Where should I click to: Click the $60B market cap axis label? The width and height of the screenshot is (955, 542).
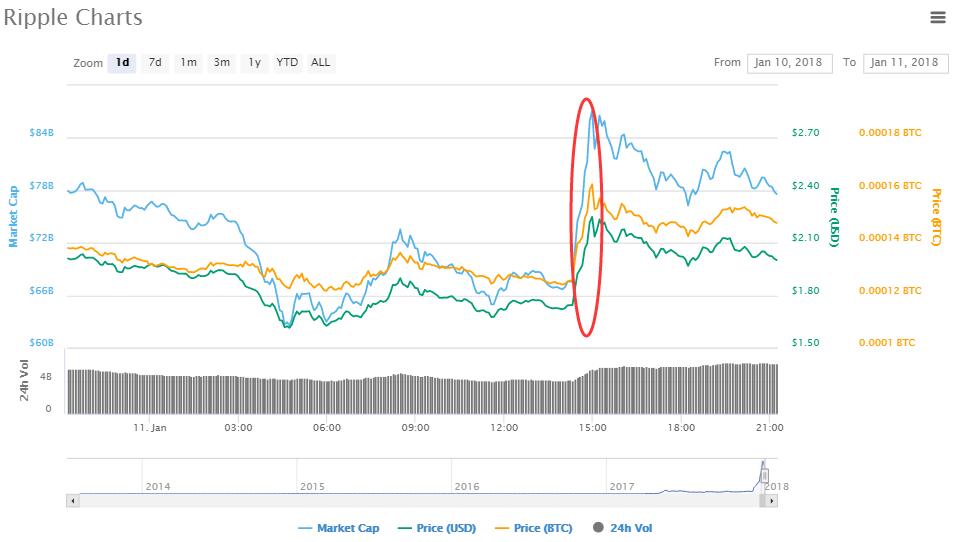click(41, 343)
